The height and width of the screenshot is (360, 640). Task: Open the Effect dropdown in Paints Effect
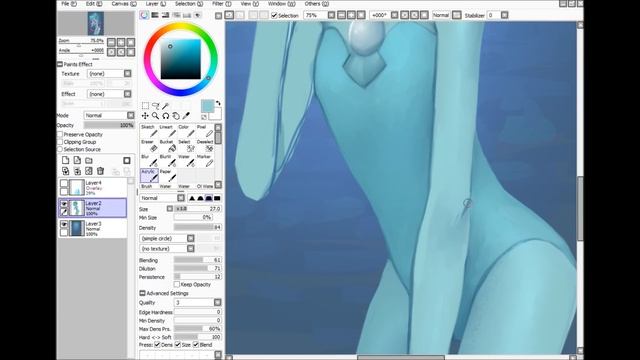click(128, 94)
